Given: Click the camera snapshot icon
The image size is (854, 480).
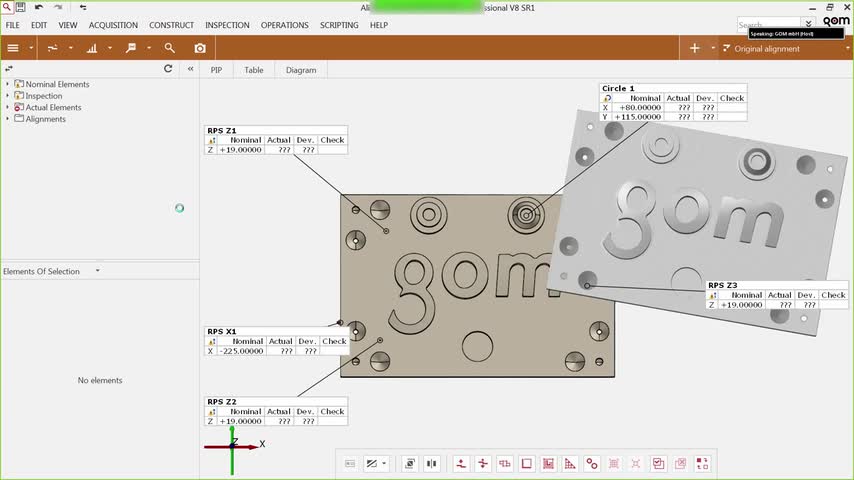Looking at the screenshot, I should click(200, 48).
